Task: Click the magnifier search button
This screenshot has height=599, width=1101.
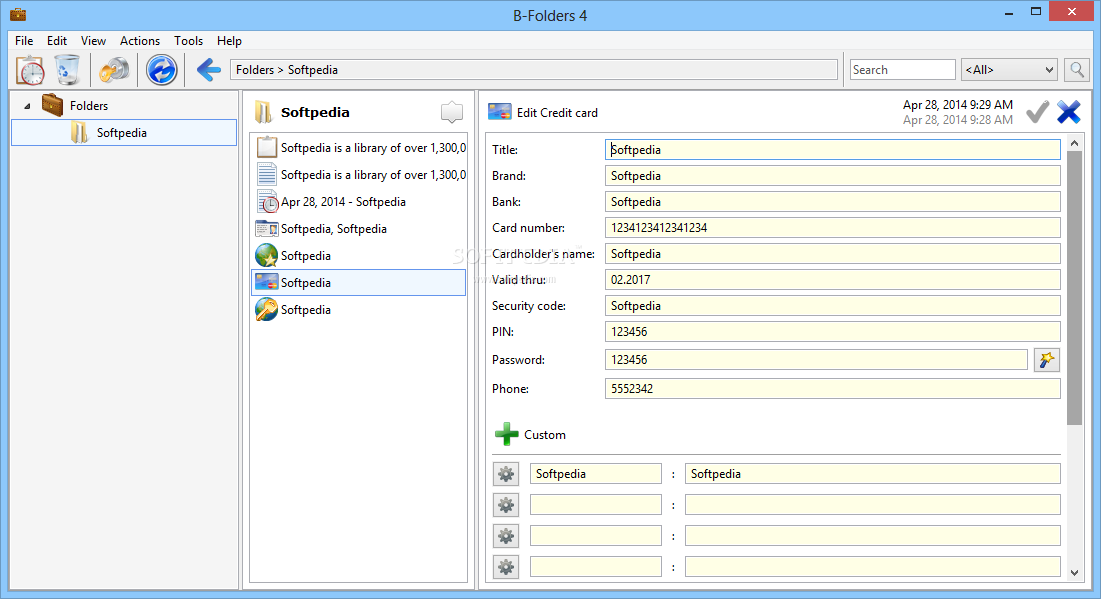Action: 1076,70
